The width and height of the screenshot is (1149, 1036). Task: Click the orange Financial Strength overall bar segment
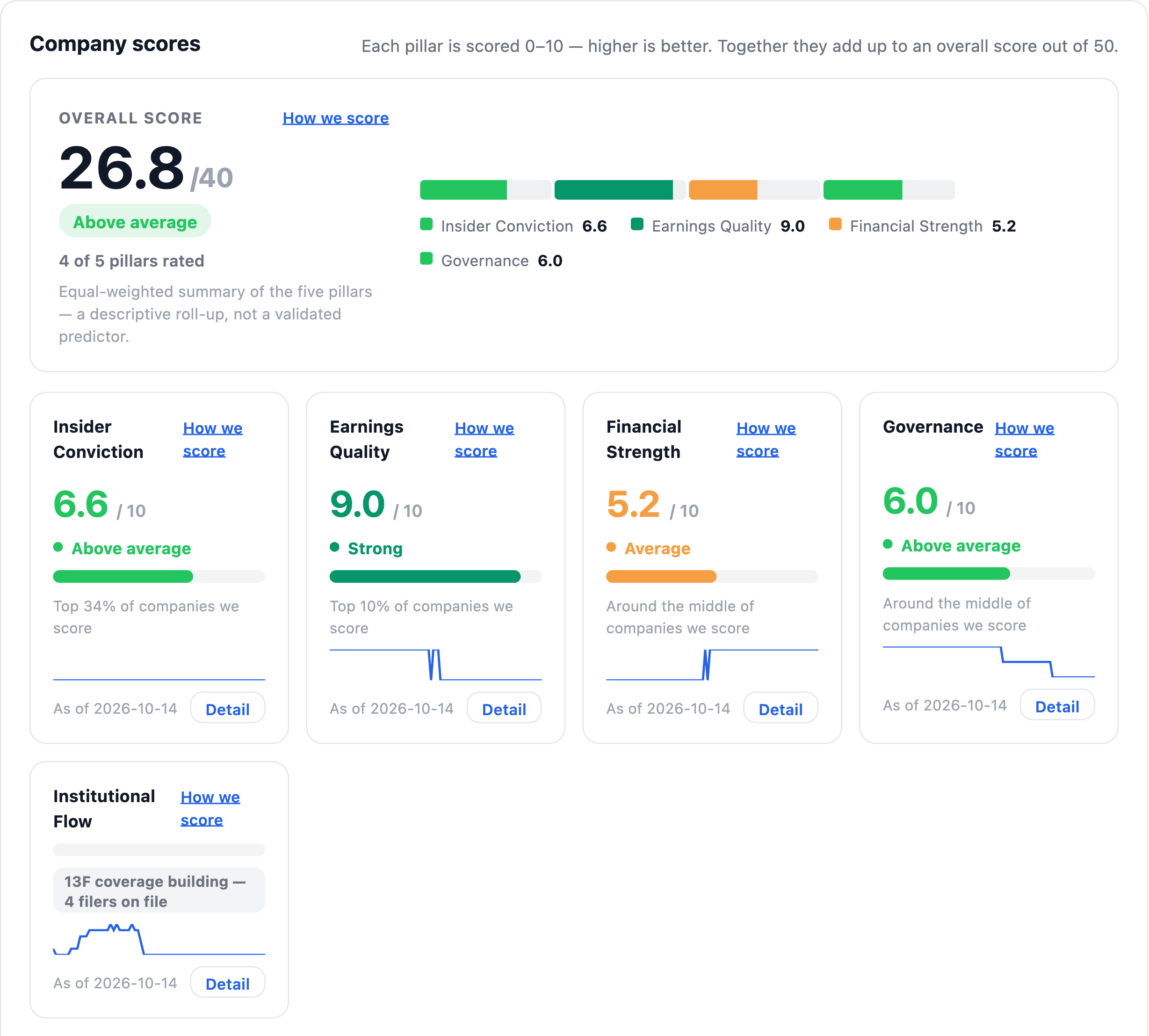coord(755,190)
